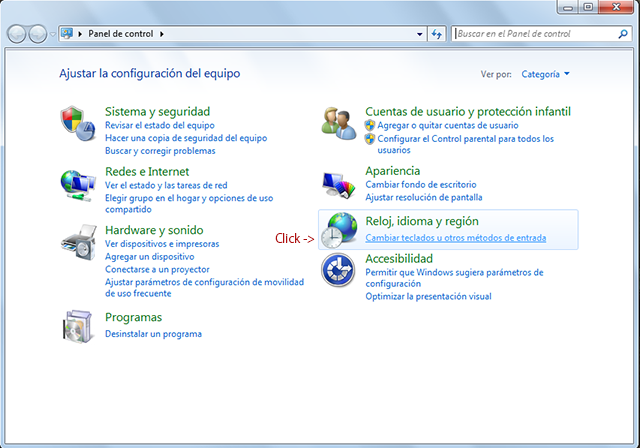The height and width of the screenshot is (448, 640).
Task: Expand arrow before Panel de control breadcrumb
Action: 80,34
